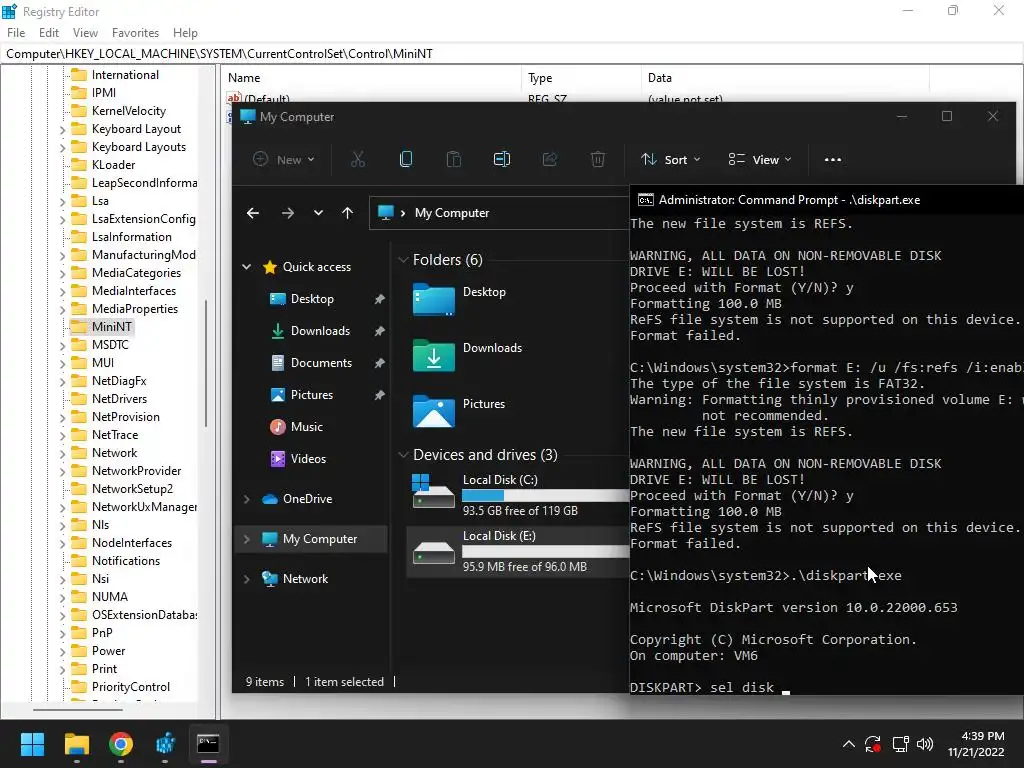Click the sync status tray icon
1024x768 pixels.
tap(873, 744)
